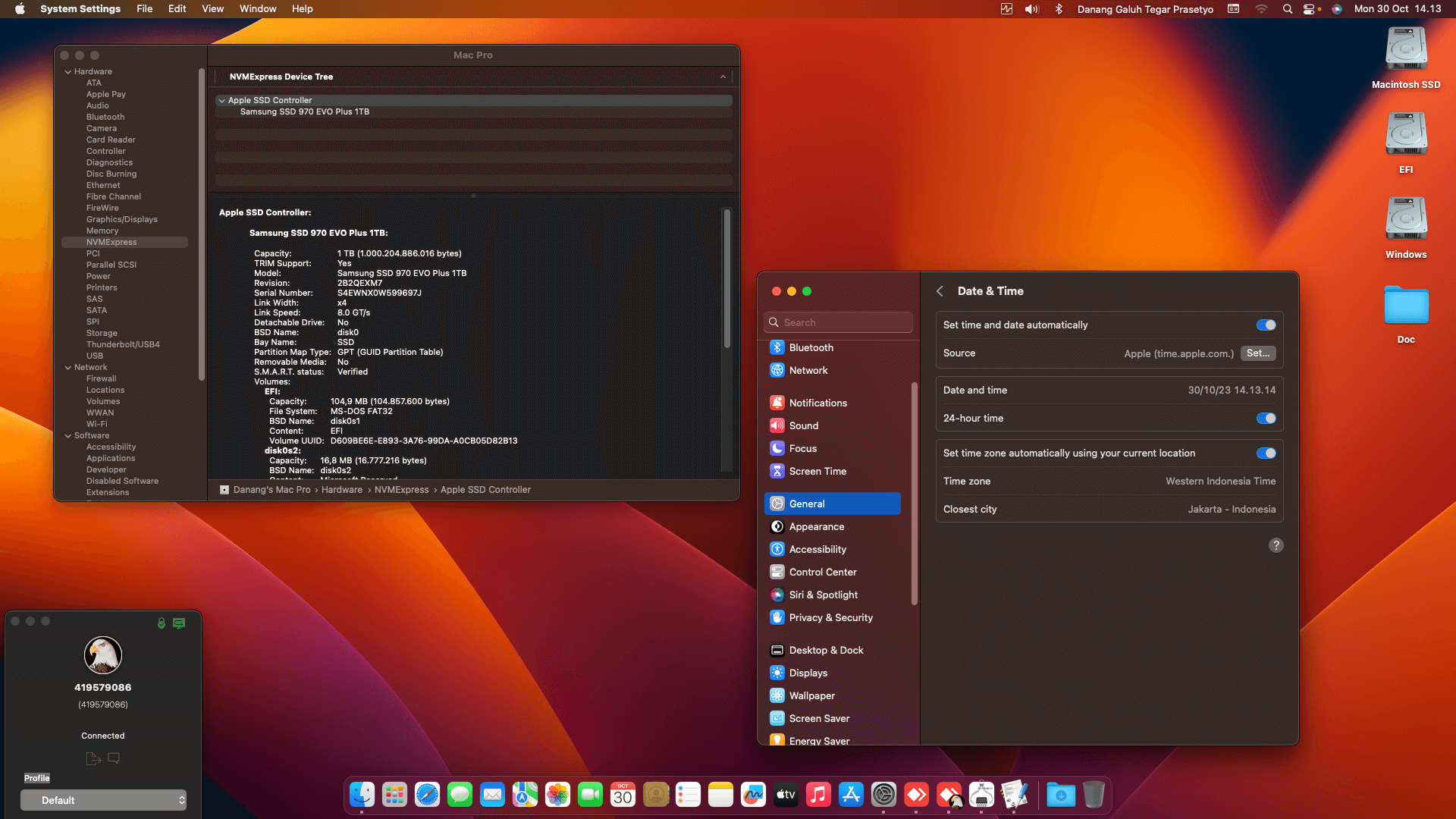Screen dimensions: 1456x819
Task: Click NVMExpress in the path bar
Action: 401,490
